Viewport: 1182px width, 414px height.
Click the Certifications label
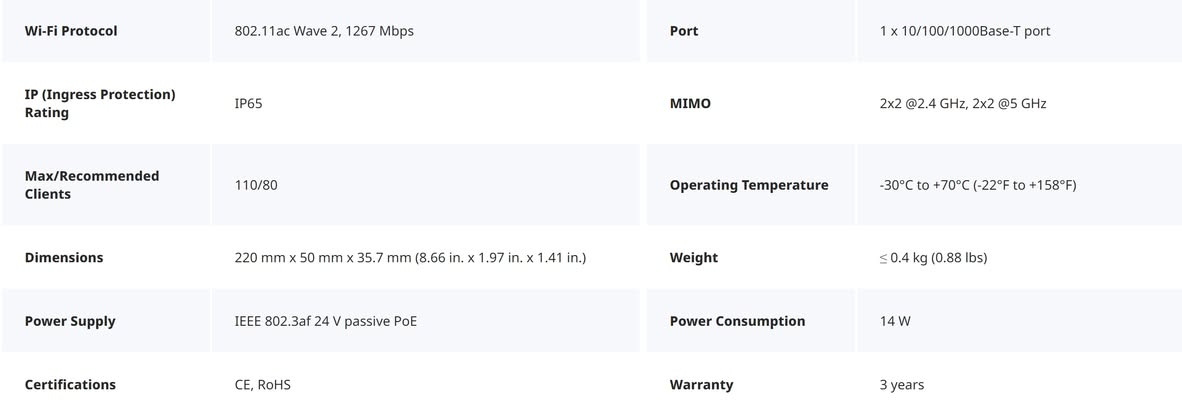(x=70, y=384)
